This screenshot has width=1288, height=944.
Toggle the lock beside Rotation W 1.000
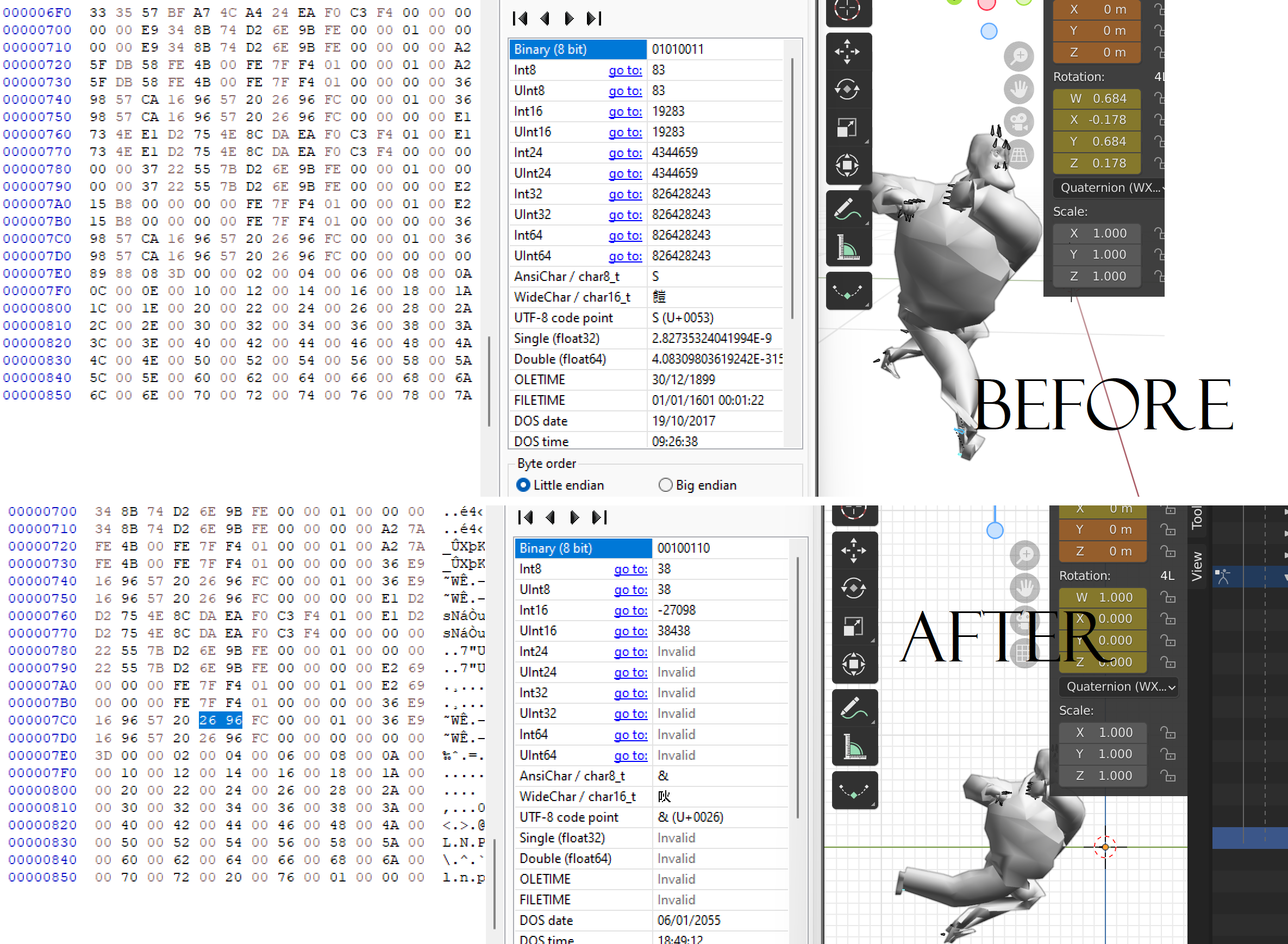click(1168, 598)
